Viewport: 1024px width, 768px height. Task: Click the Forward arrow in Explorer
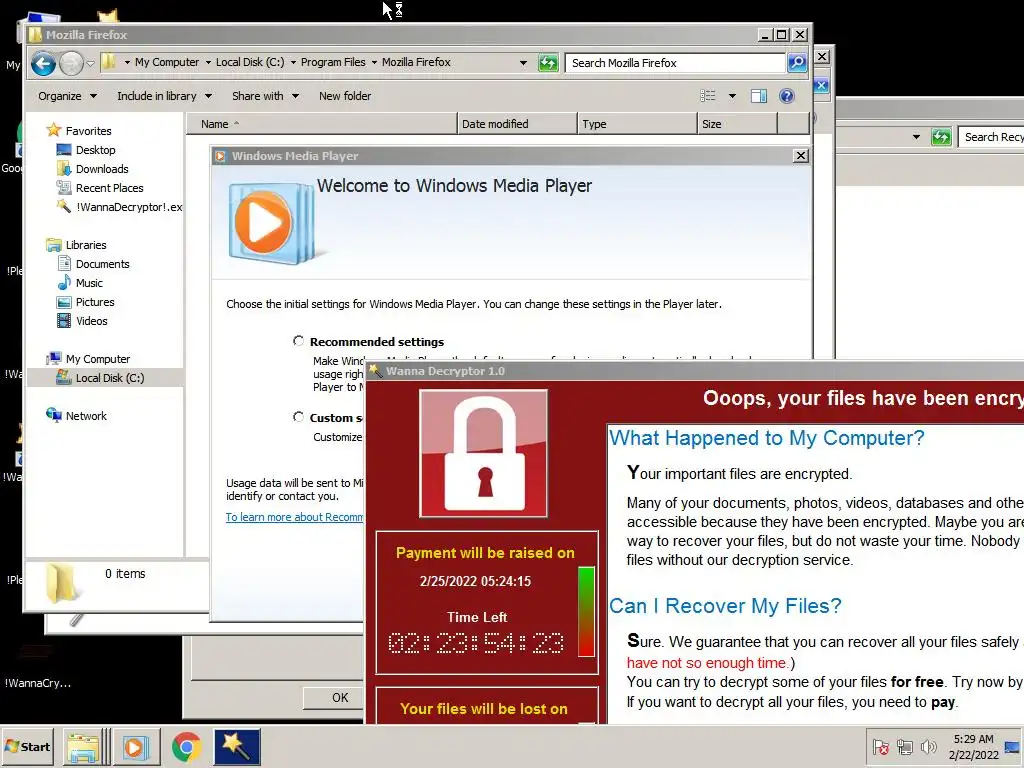point(71,63)
